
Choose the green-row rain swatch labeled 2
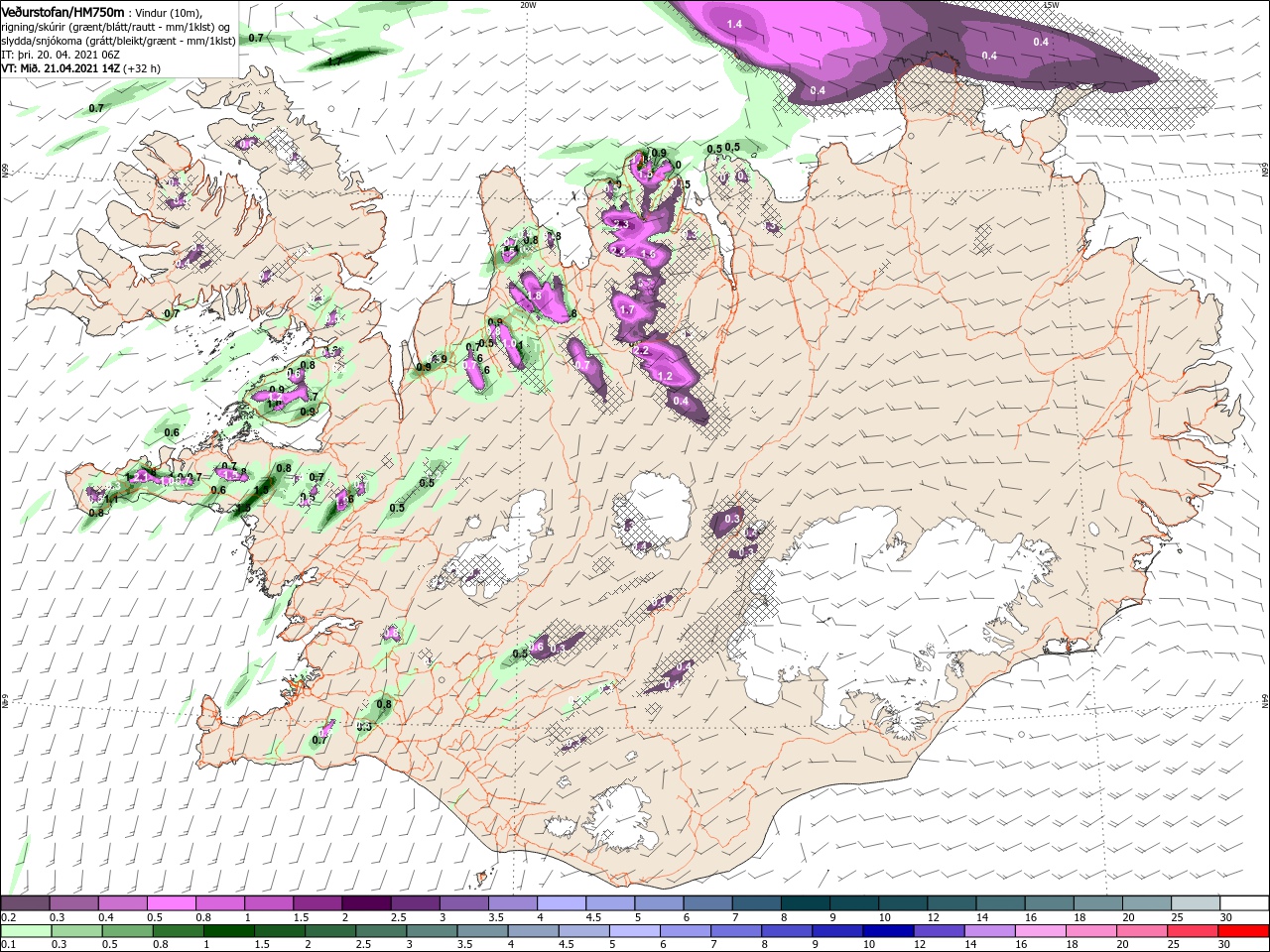(330, 930)
